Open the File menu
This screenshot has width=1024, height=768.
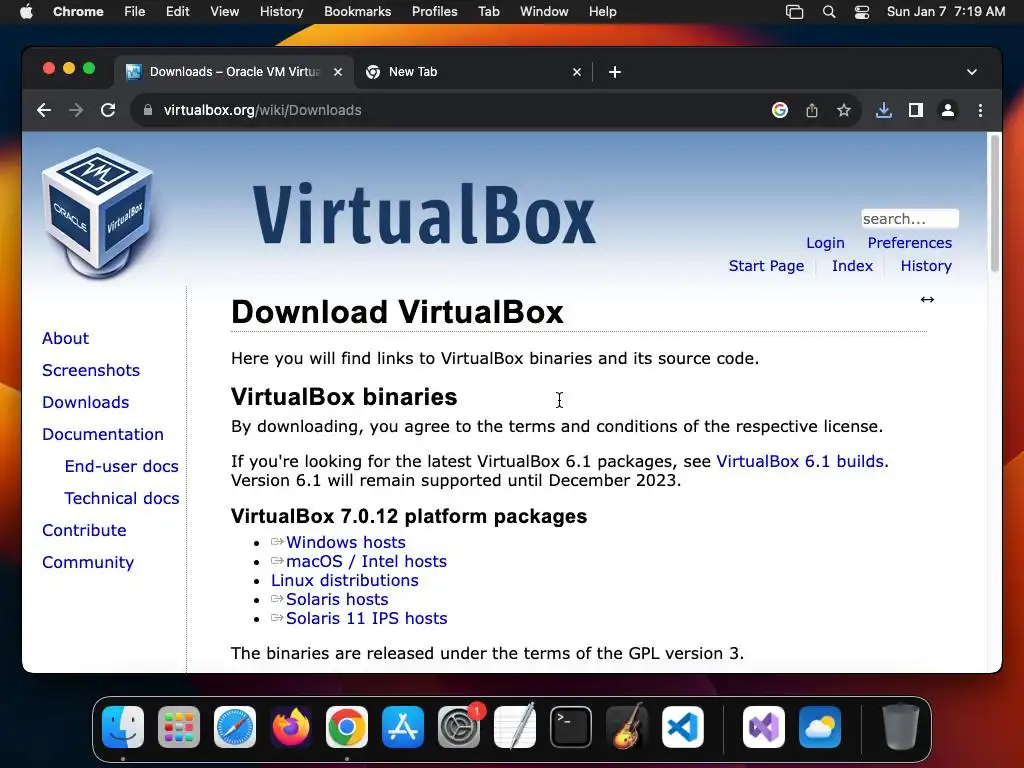(135, 12)
